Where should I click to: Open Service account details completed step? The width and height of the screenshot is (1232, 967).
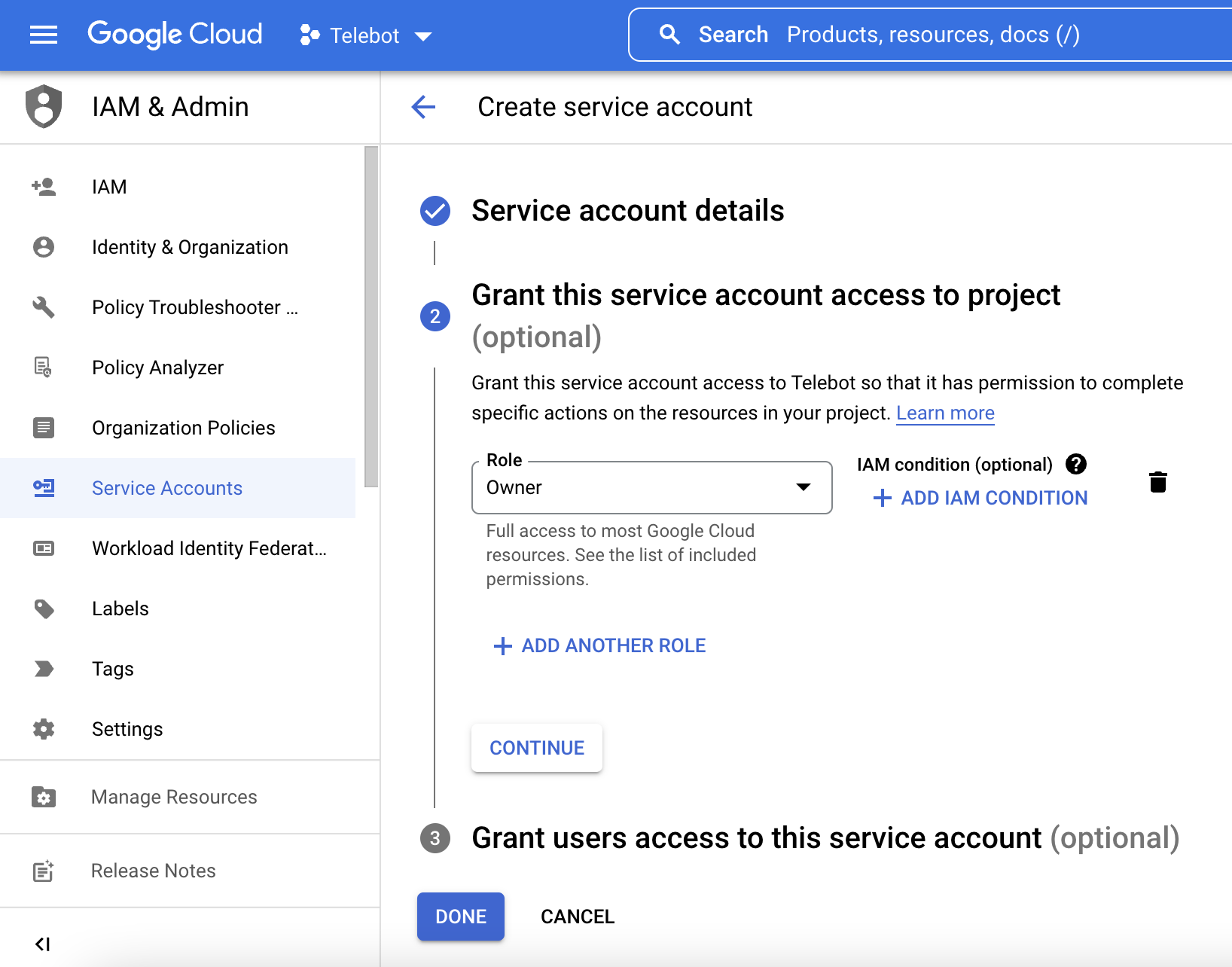pyautogui.click(x=627, y=211)
